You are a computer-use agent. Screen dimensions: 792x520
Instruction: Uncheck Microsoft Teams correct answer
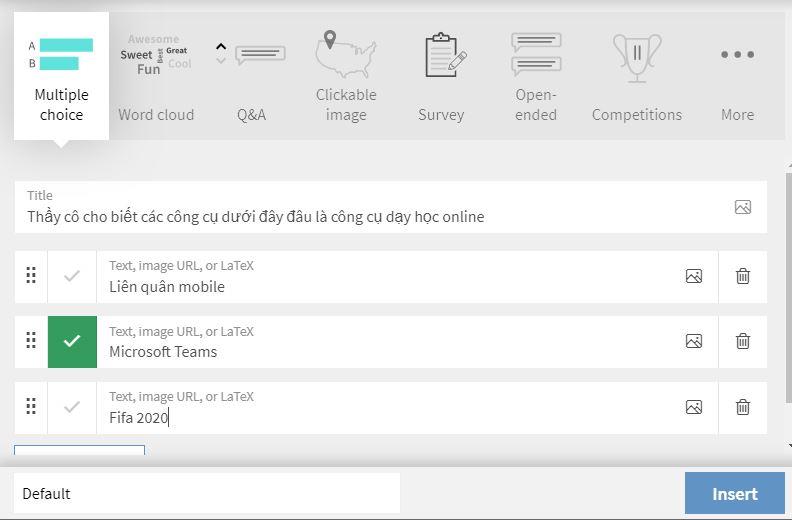coord(72,341)
